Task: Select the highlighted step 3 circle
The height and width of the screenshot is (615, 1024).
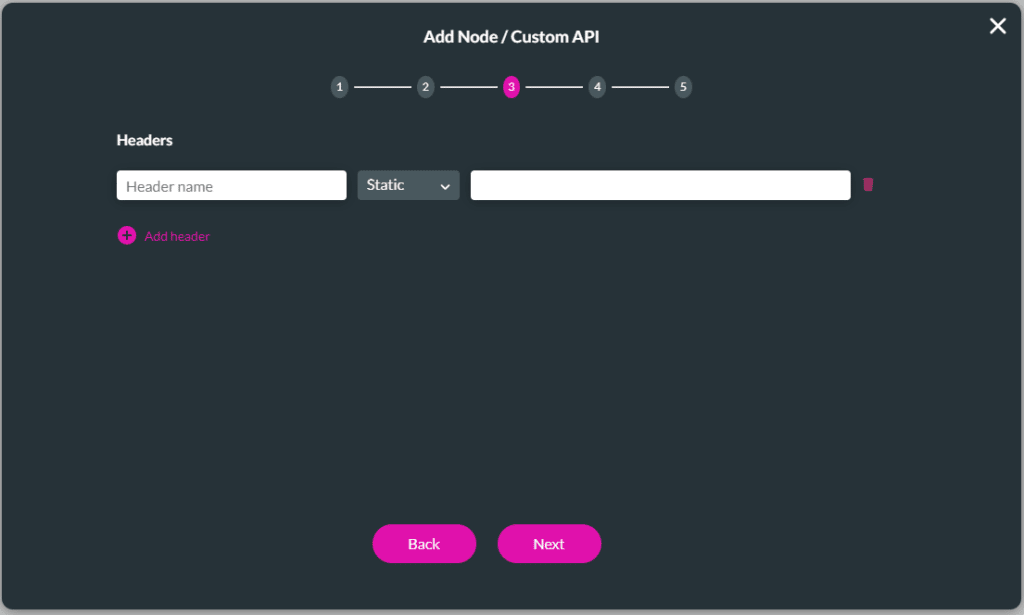Action: coord(511,87)
